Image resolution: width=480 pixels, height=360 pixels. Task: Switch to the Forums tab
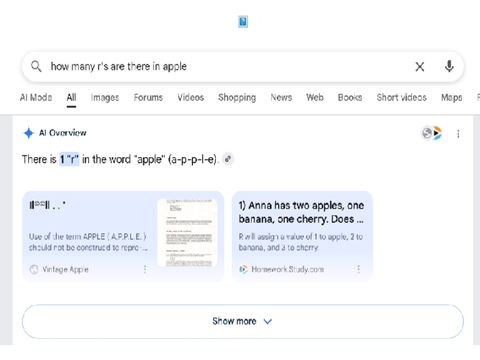[148, 97]
